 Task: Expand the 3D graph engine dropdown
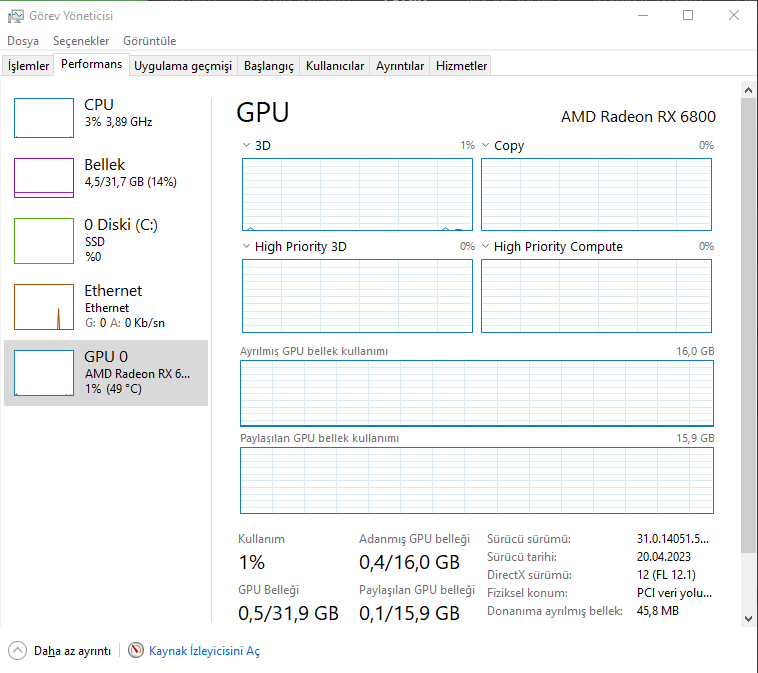click(x=247, y=146)
